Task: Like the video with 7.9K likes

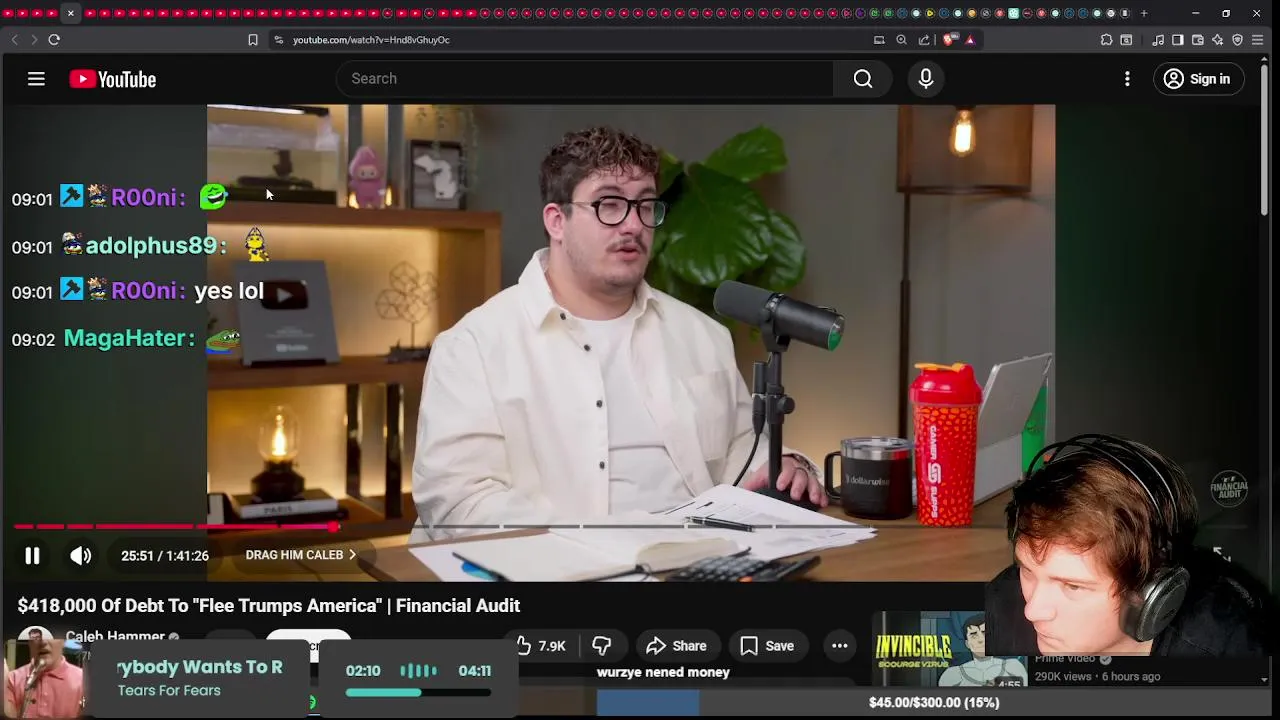Action: [541, 646]
